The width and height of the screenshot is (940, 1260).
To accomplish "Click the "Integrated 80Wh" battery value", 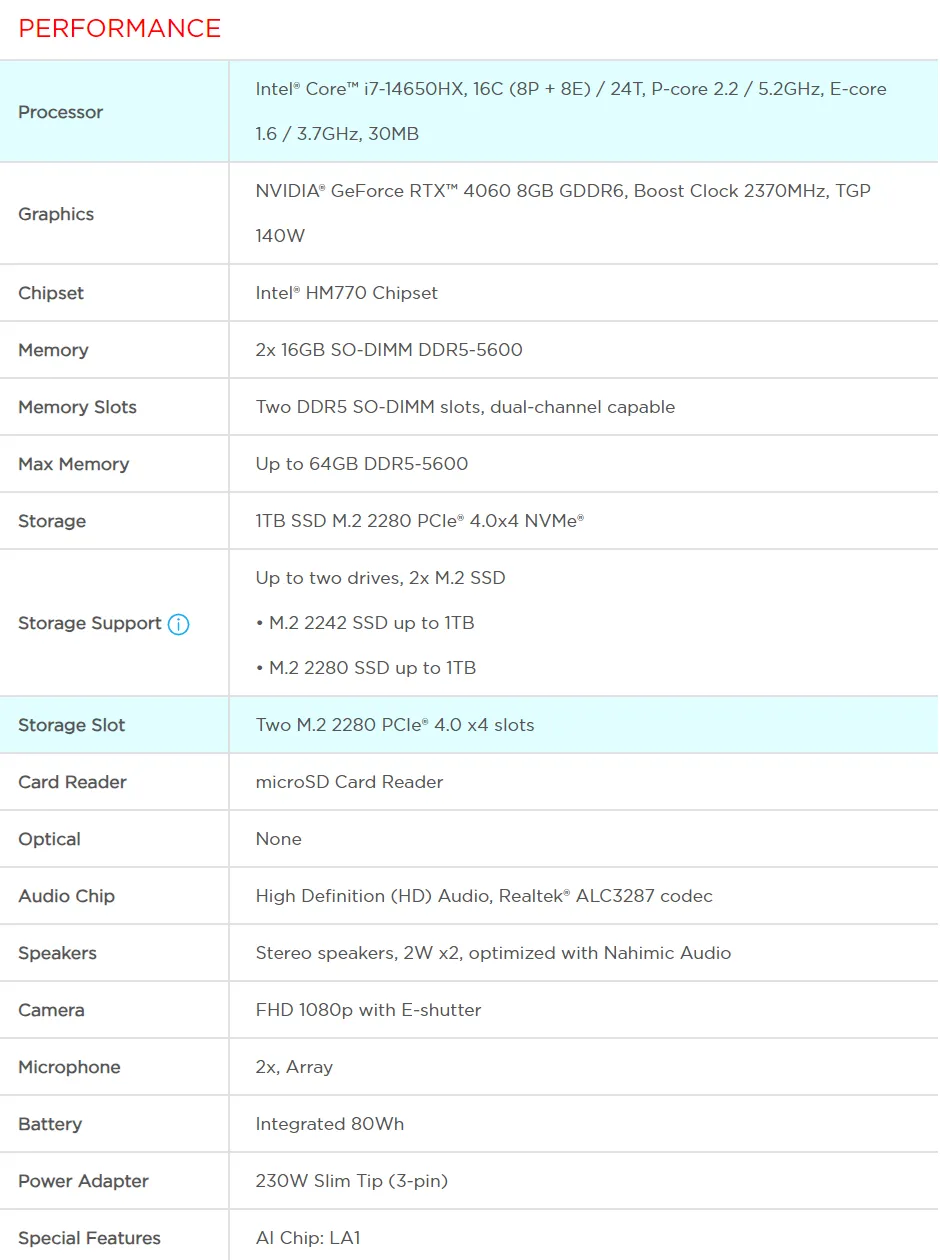I will click(330, 1124).
